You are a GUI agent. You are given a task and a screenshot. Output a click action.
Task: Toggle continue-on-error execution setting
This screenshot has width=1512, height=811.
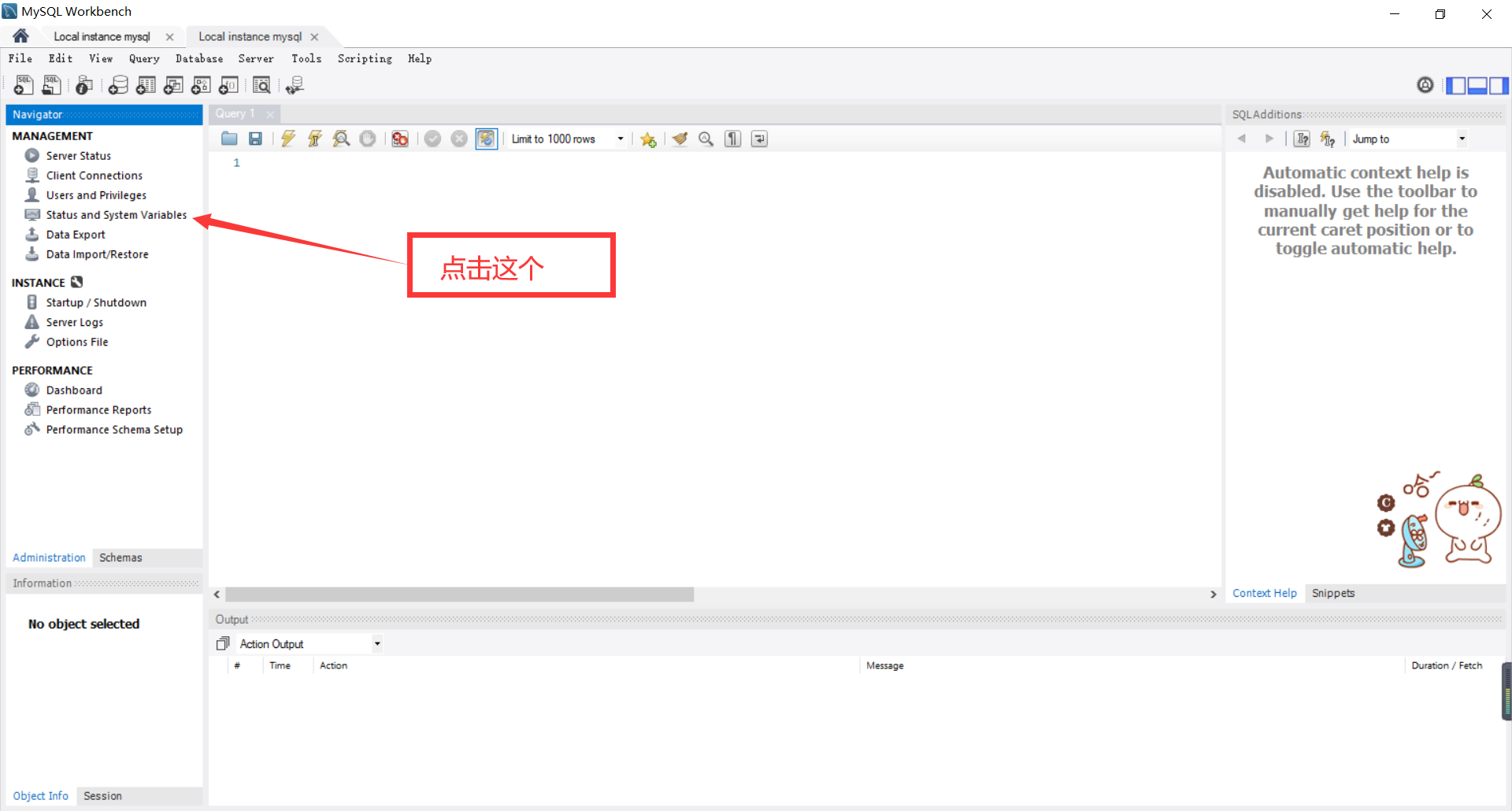click(x=400, y=139)
